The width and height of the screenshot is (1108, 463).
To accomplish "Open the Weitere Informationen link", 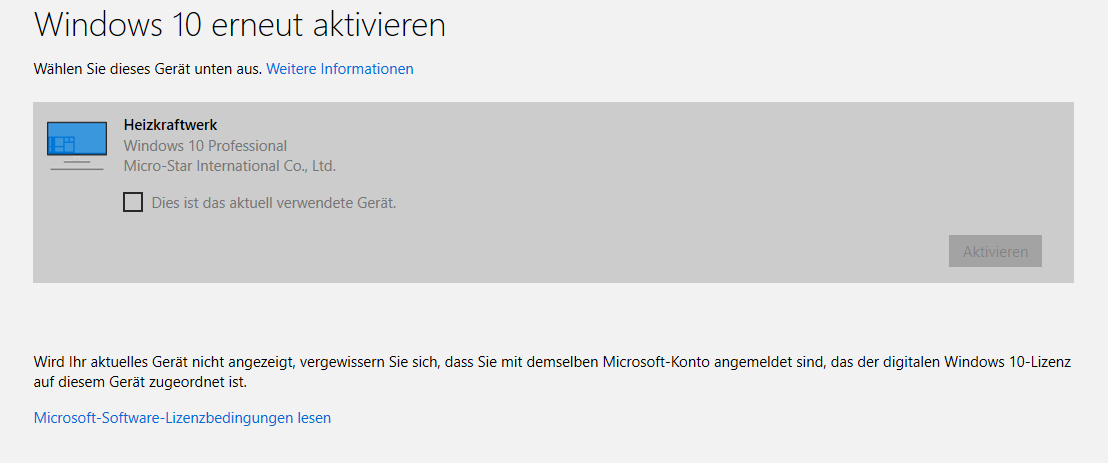I will coord(340,69).
